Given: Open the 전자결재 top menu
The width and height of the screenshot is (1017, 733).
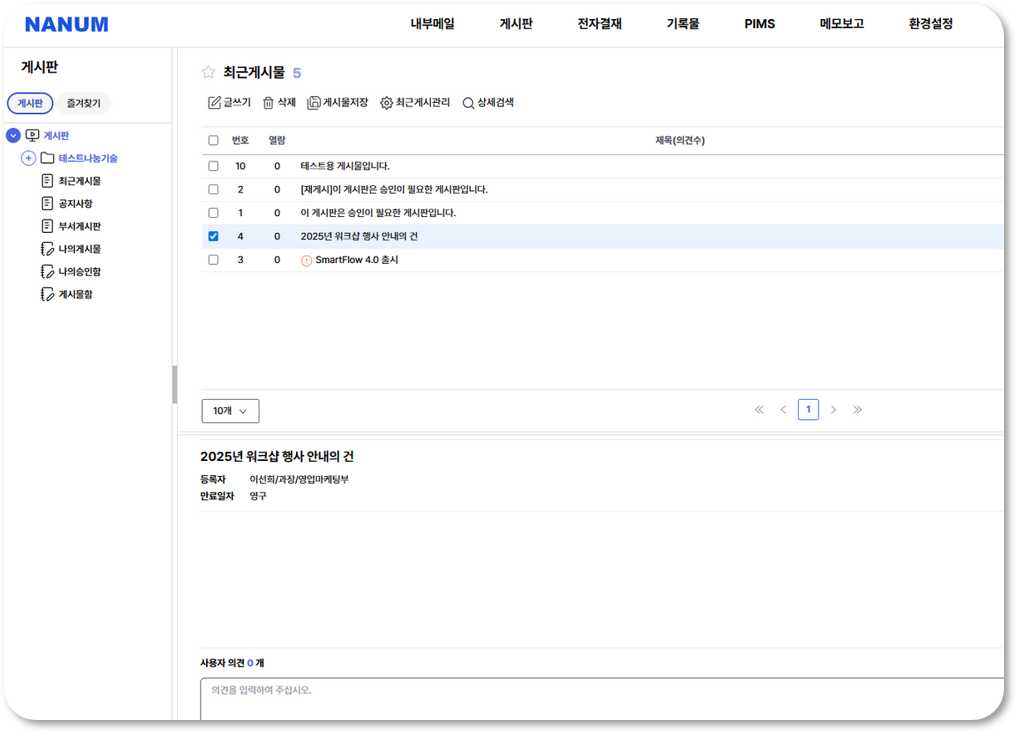Looking at the screenshot, I should tap(599, 24).
